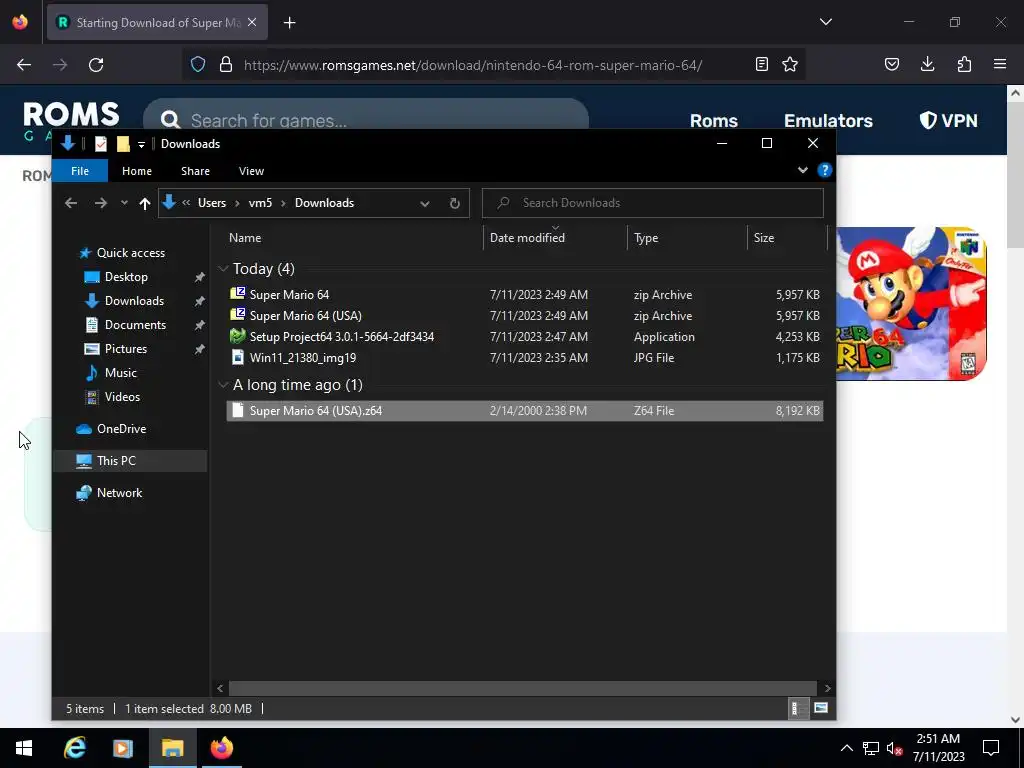Click the tracking protection shield icon
Image resolution: width=1024 pixels, height=768 pixels.
click(198, 64)
